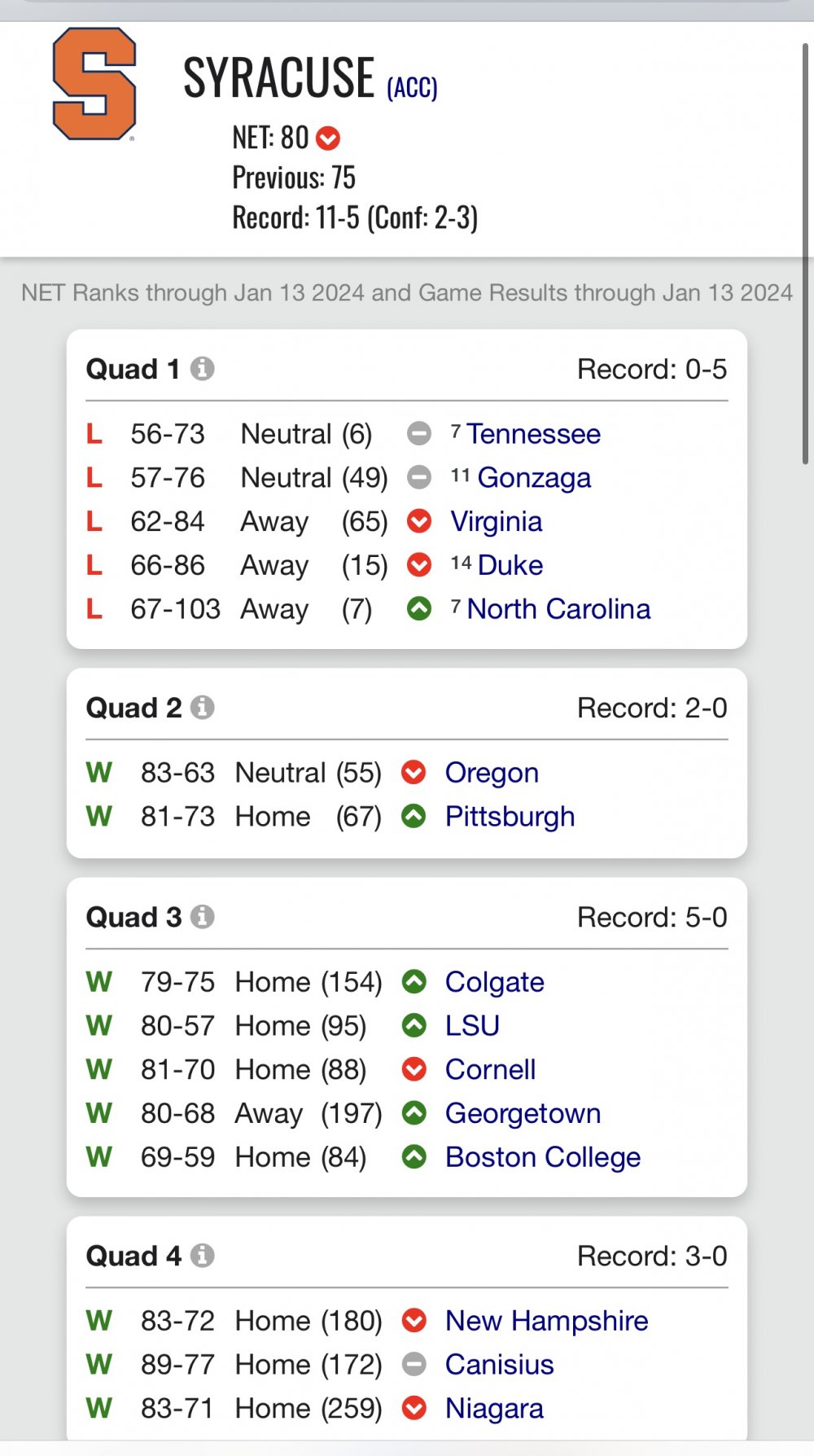Viewport: 814px width, 1456px height.
Task: Click the Quad 4 info icon
Action: (203, 1256)
